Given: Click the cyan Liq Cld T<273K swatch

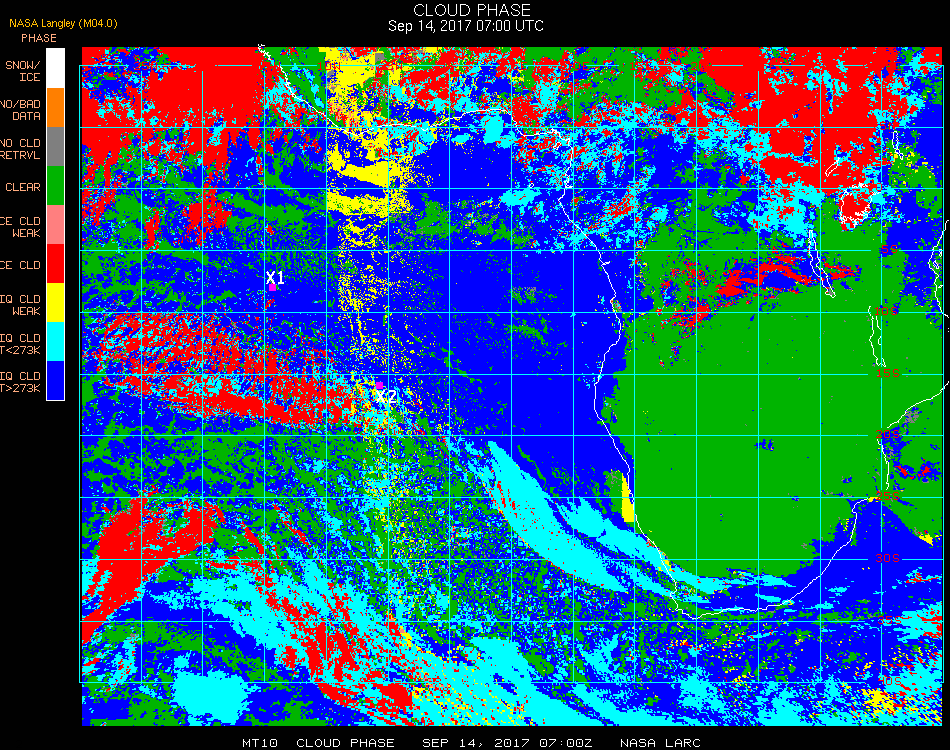Looking at the screenshot, I should [55, 342].
